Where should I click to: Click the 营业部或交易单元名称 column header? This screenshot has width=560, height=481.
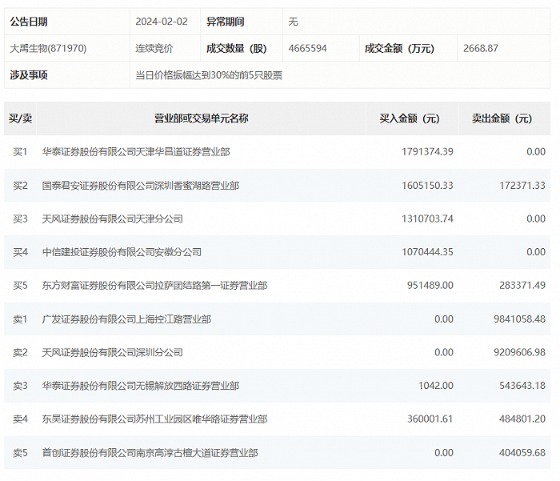point(201,118)
